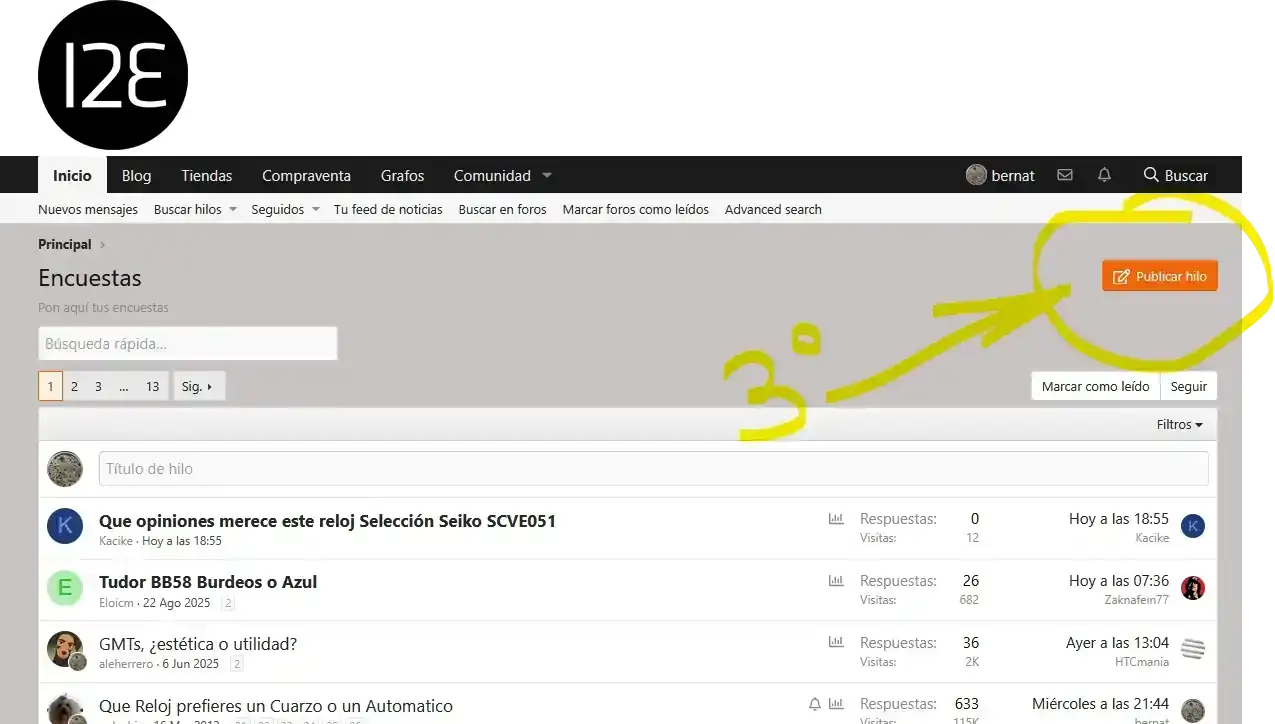Switch to the Compraventa tab
The width and height of the screenshot is (1275, 724).
tap(306, 175)
